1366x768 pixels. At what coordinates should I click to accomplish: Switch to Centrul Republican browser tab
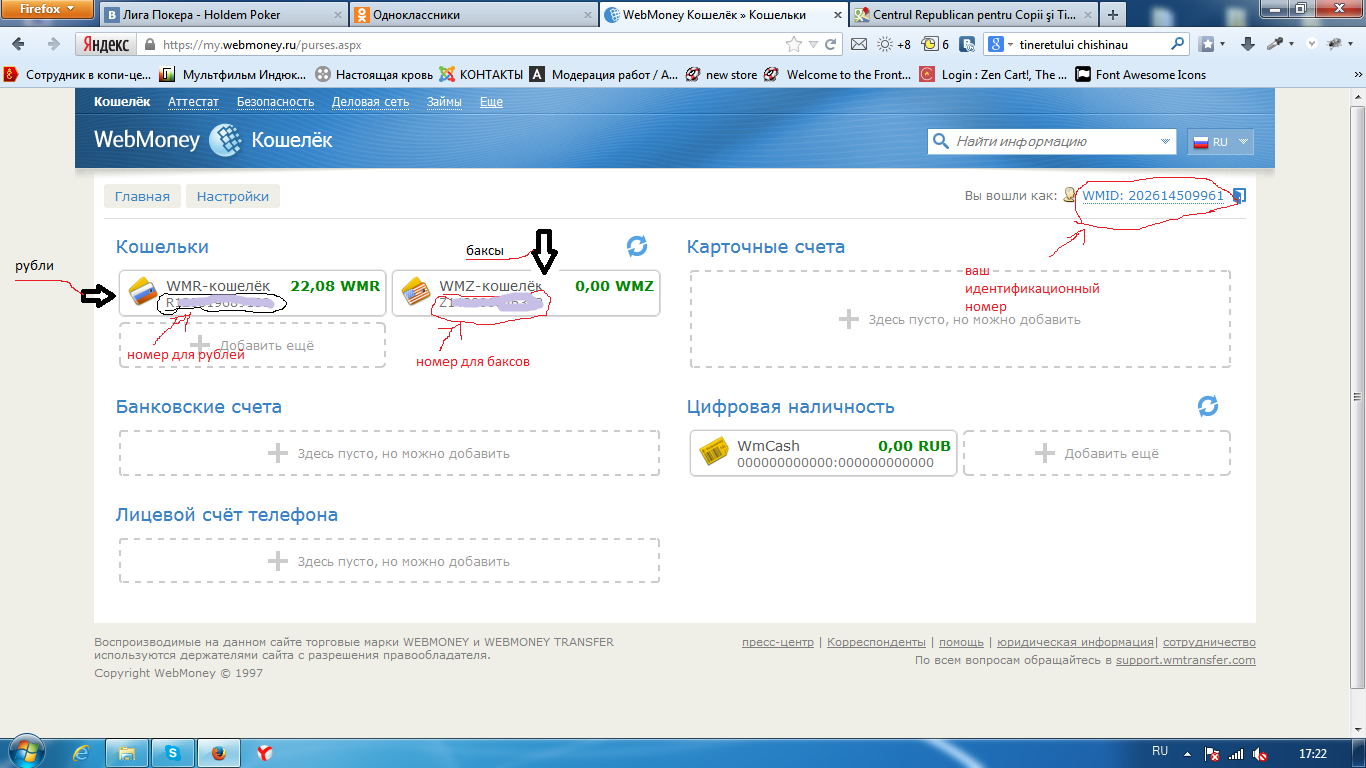[x=972, y=15]
